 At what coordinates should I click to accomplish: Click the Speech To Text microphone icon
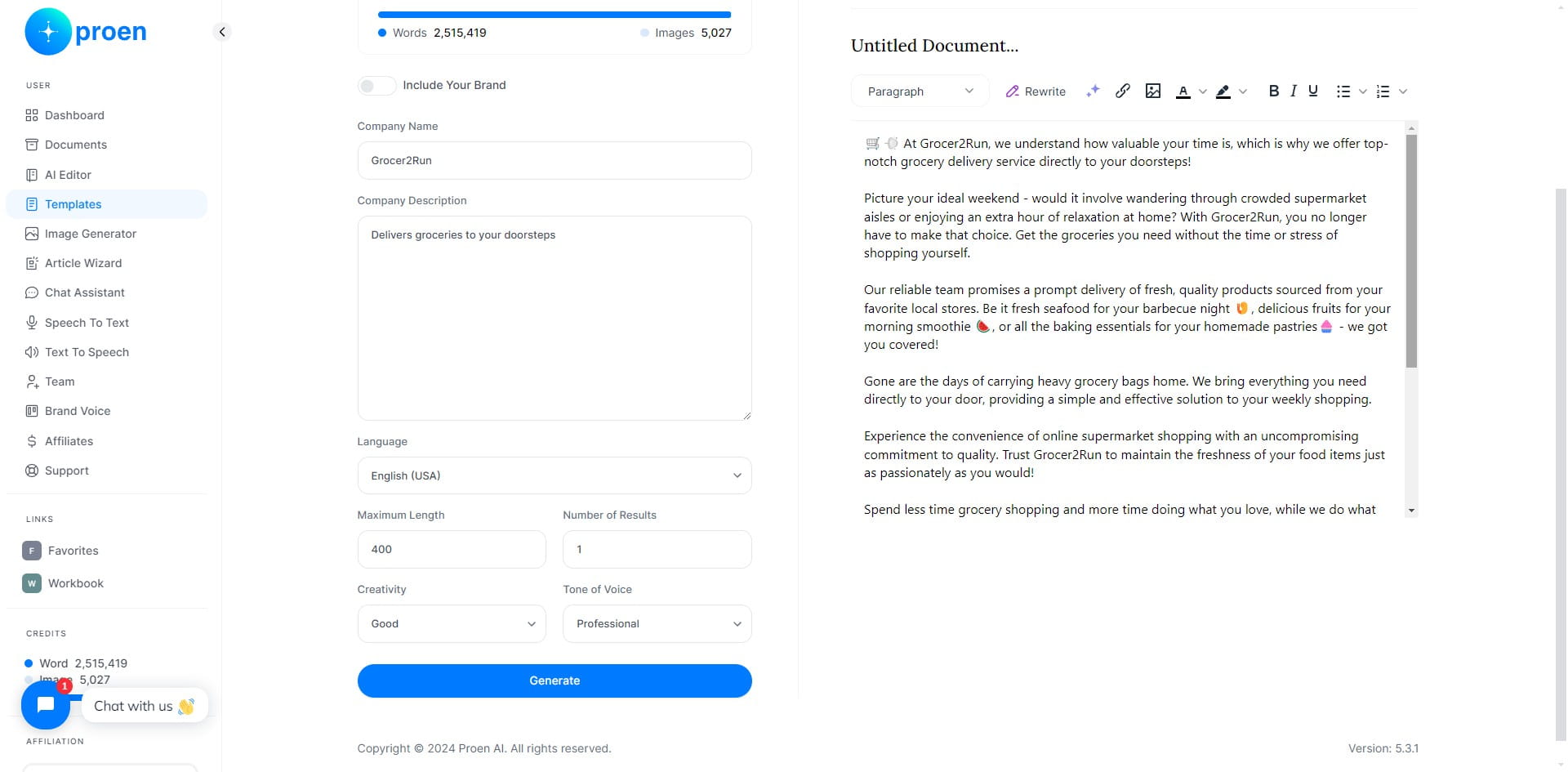click(32, 323)
